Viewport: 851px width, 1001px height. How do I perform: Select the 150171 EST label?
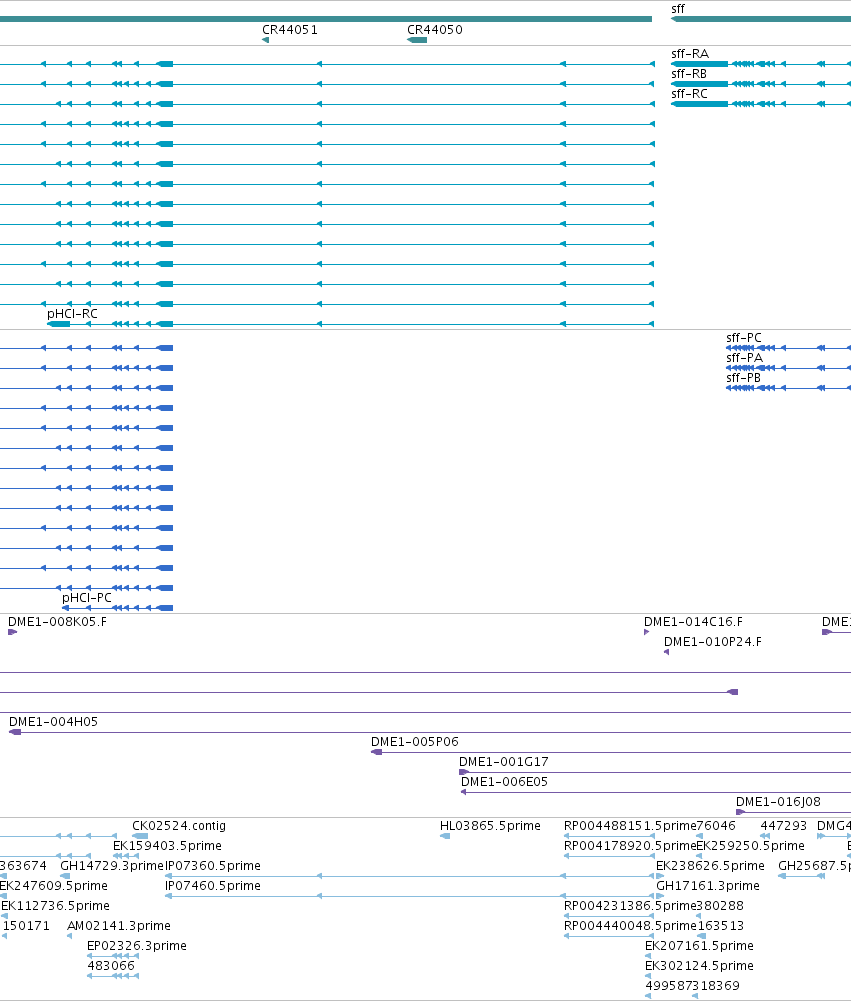pyautogui.click(x=26, y=926)
